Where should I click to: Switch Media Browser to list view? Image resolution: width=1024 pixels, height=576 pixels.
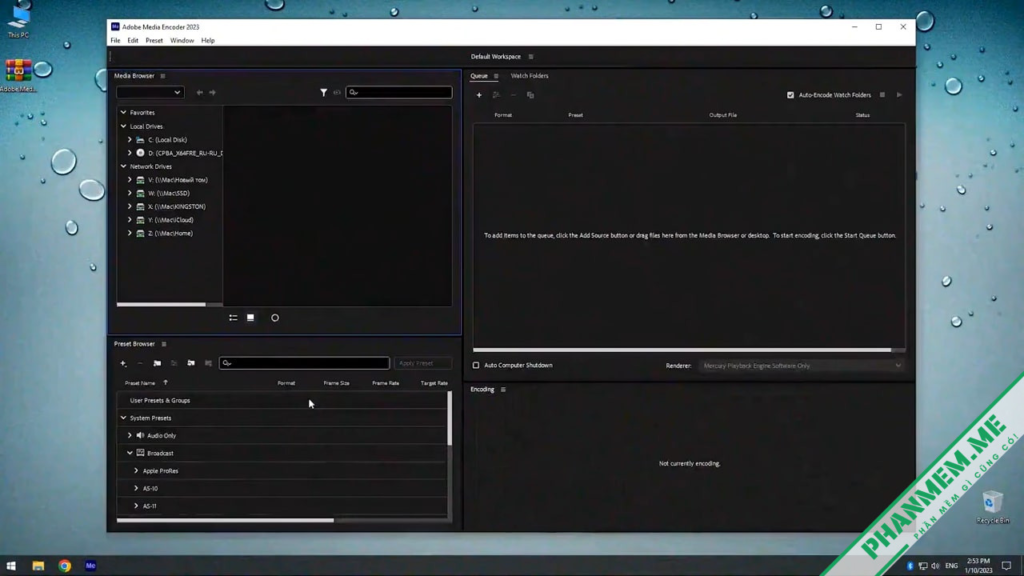coord(233,318)
